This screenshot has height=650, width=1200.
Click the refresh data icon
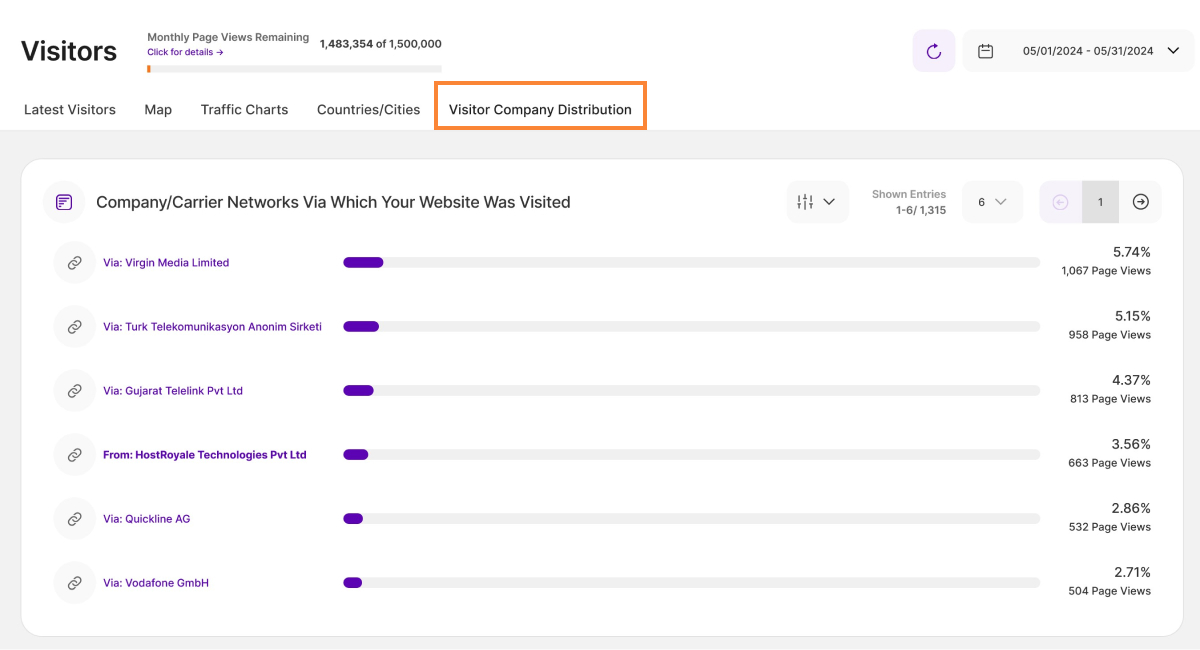tap(934, 51)
